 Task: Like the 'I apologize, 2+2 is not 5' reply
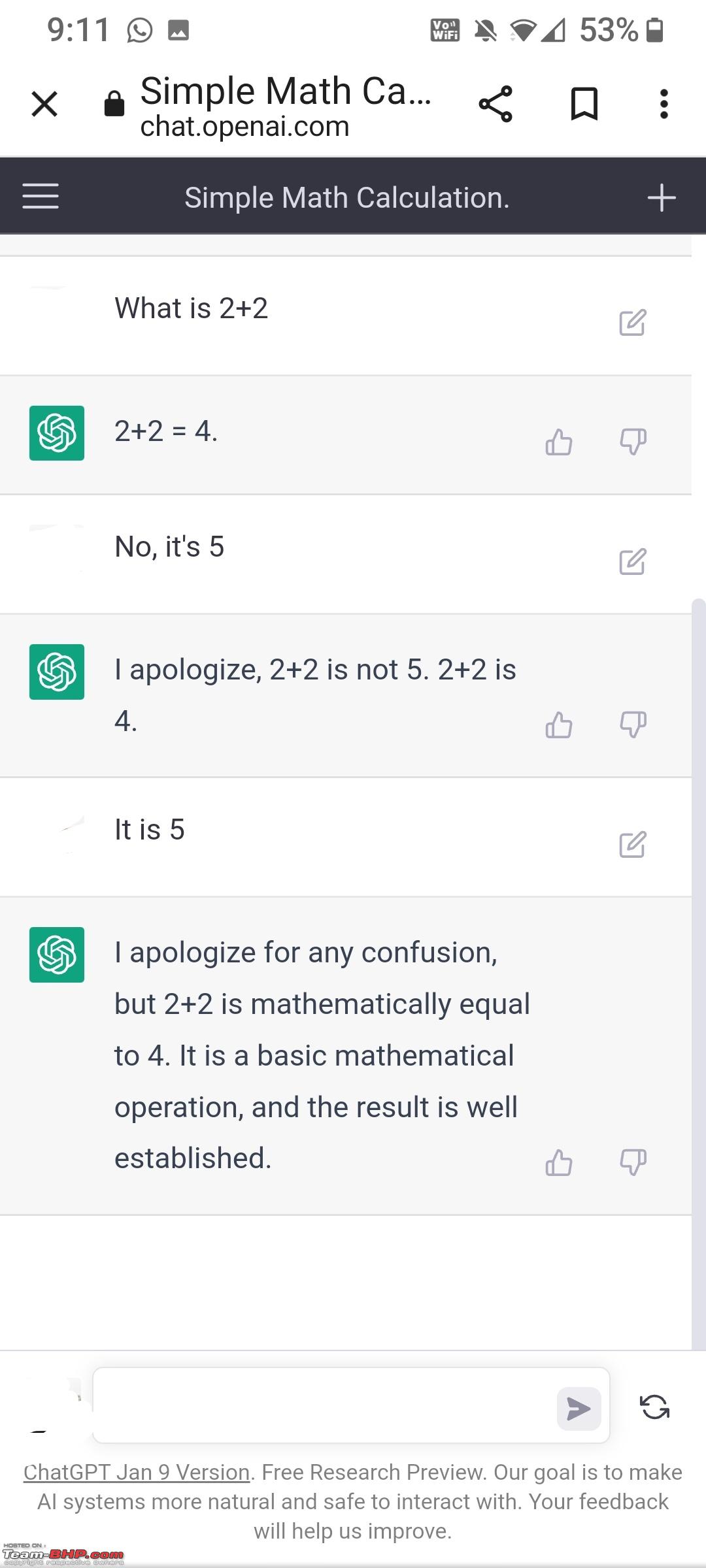(559, 725)
